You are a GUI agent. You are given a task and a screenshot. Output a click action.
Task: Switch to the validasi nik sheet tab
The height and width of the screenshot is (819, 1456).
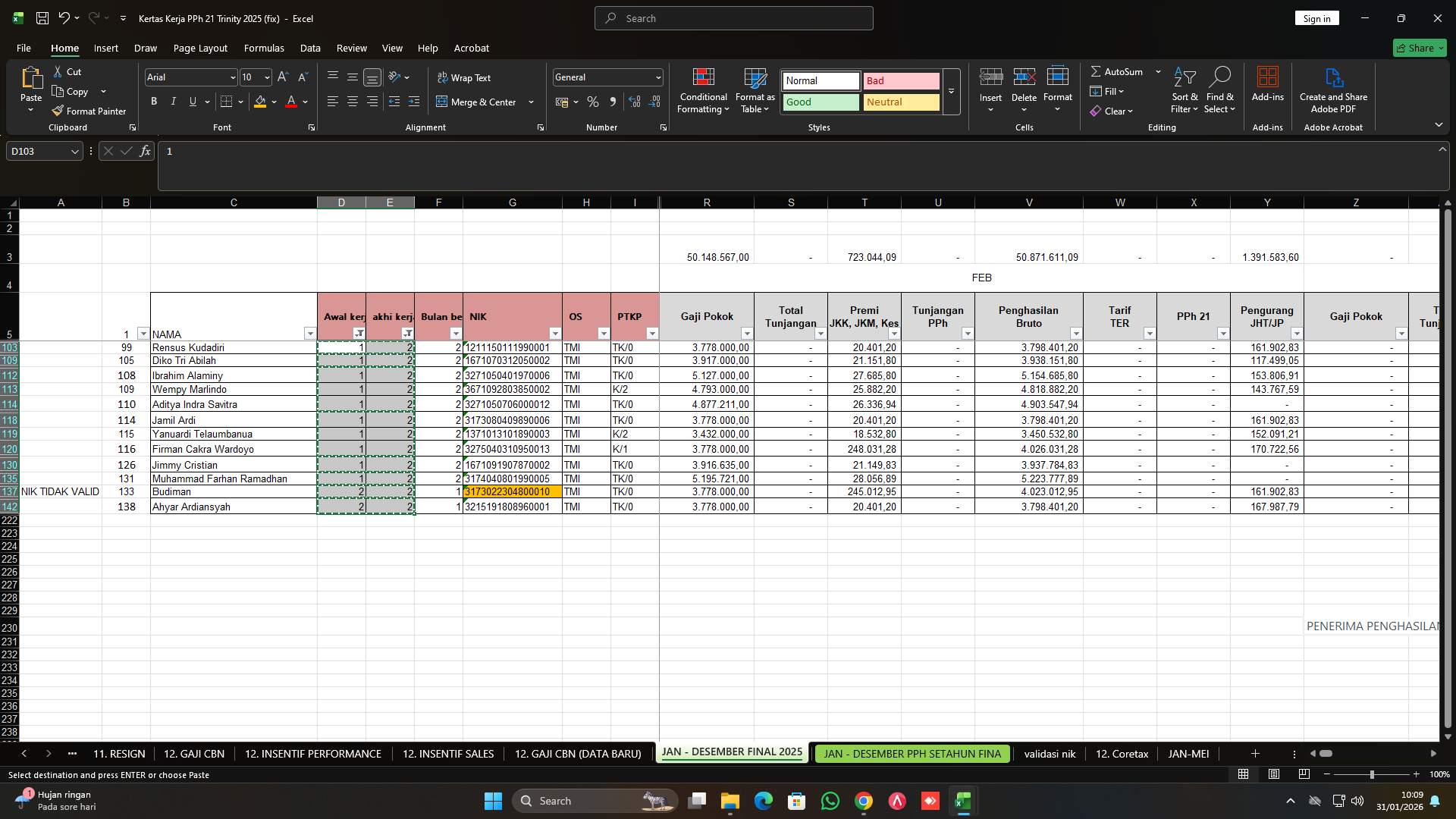pyautogui.click(x=1050, y=754)
